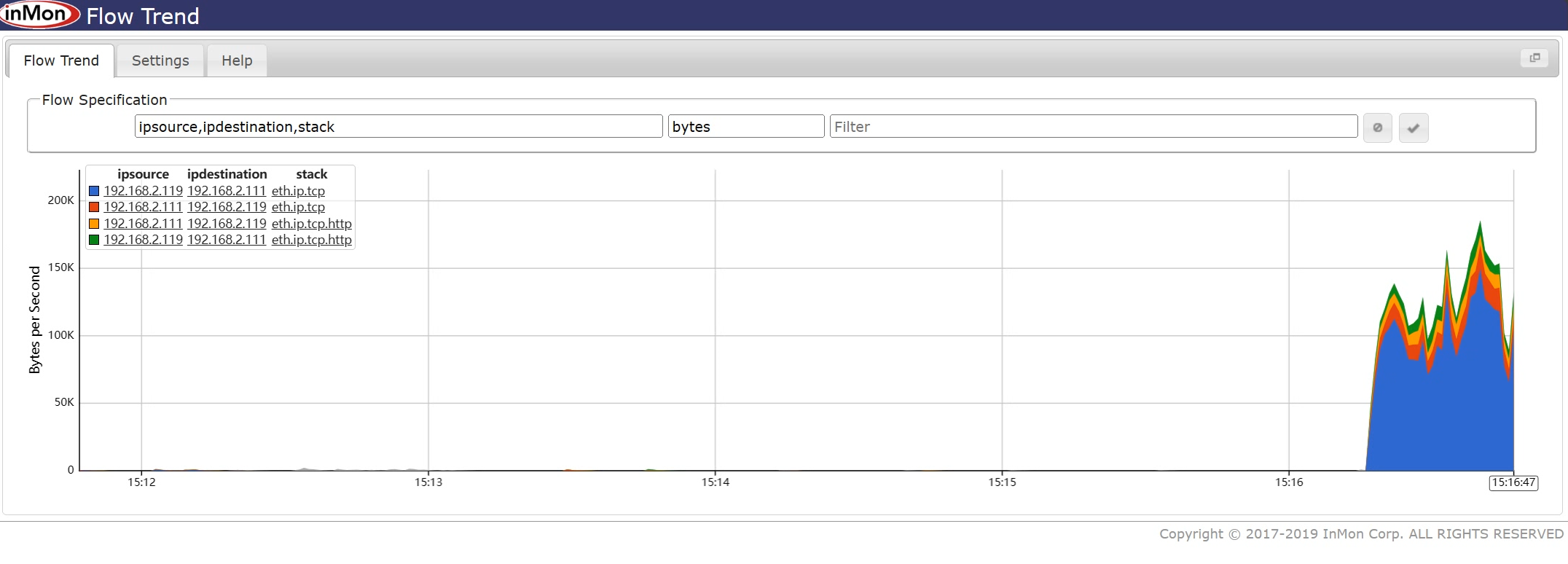Click eth.ip.tcp.http stack in the orange legend row
Viewport: 1568px width, 564px height.
311,224
